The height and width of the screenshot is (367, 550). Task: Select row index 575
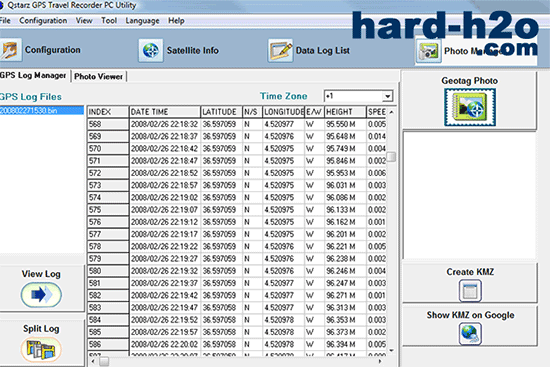pos(108,210)
